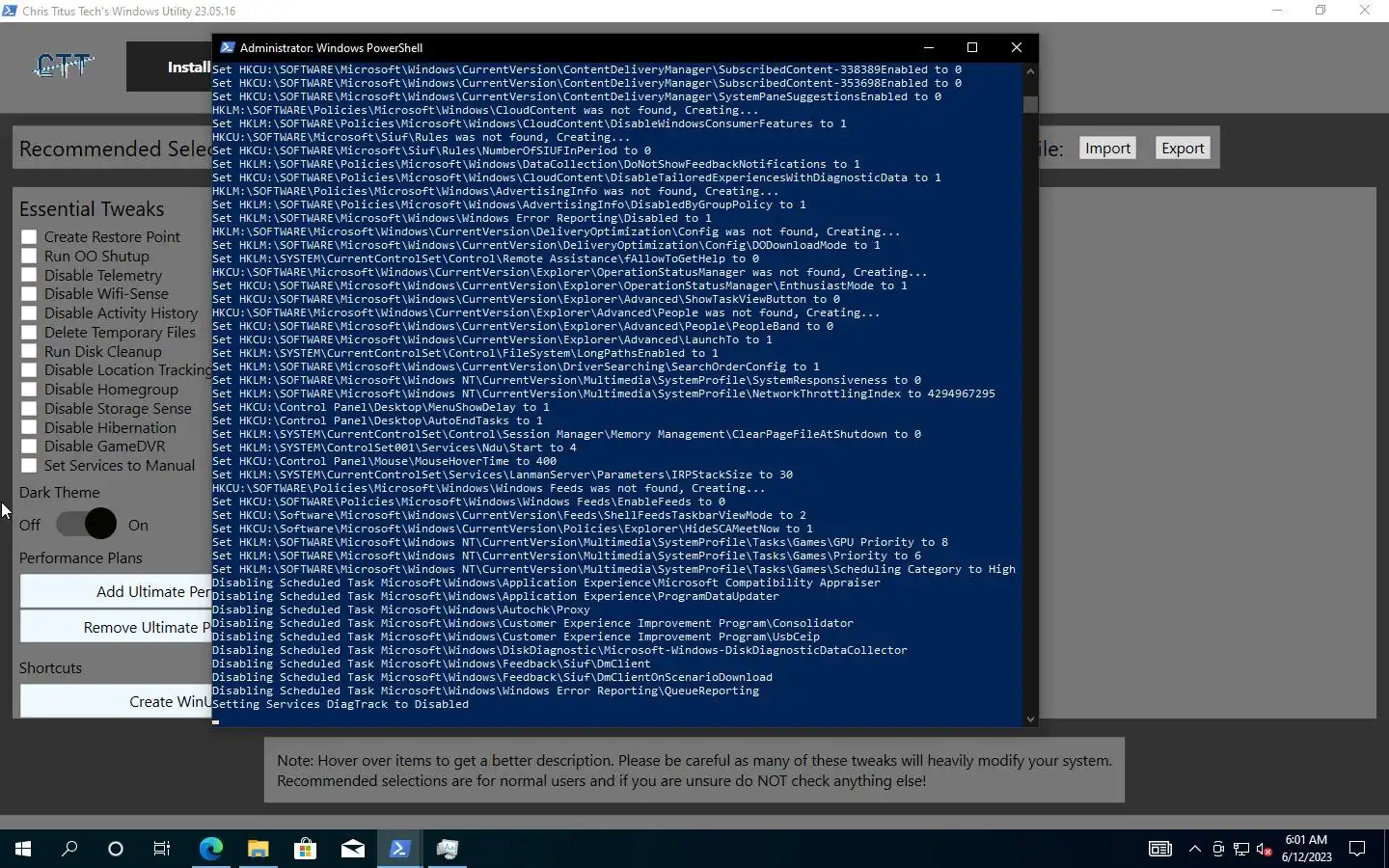Select Delete Temporary Files checkbox
Image resolution: width=1389 pixels, height=868 pixels.
(29, 333)
